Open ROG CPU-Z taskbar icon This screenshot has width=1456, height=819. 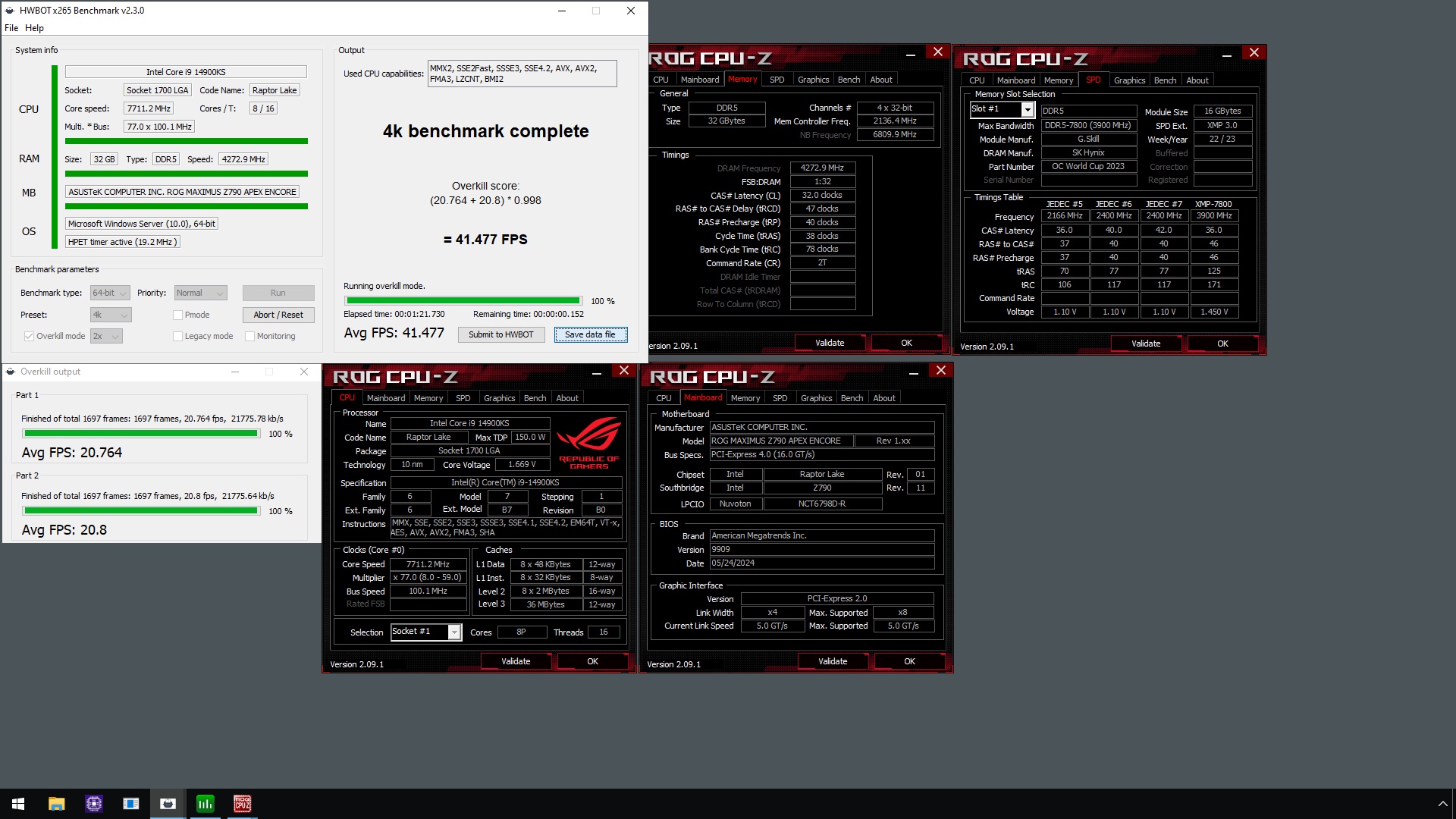pyautogui.click(x=242, y=803)
